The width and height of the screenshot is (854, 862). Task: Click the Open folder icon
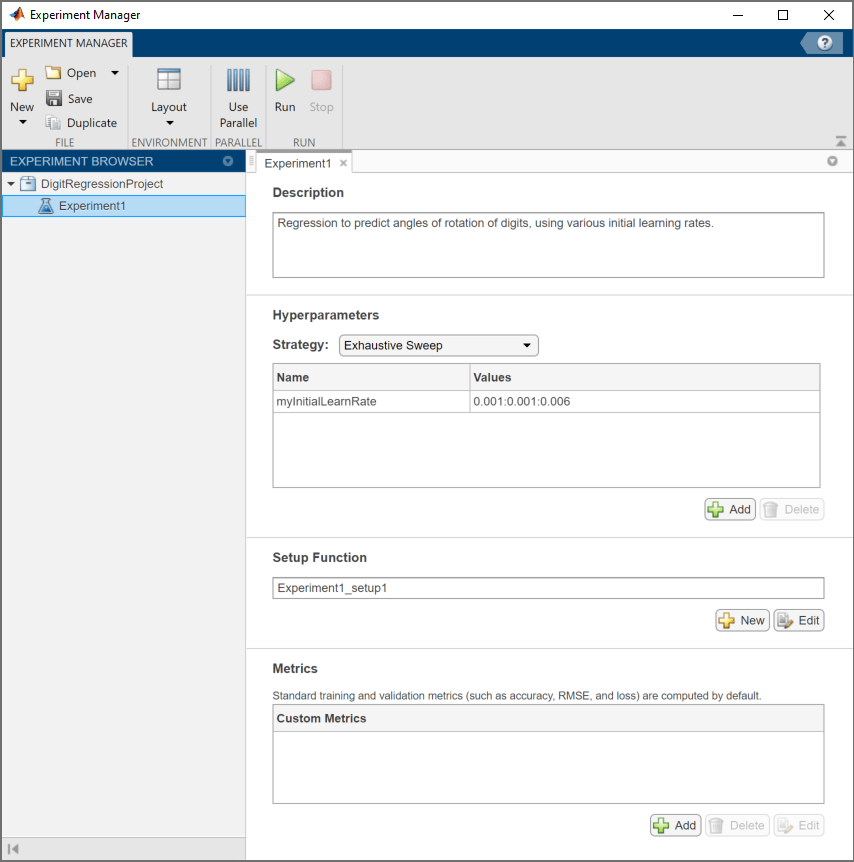(x=53, y=73)
